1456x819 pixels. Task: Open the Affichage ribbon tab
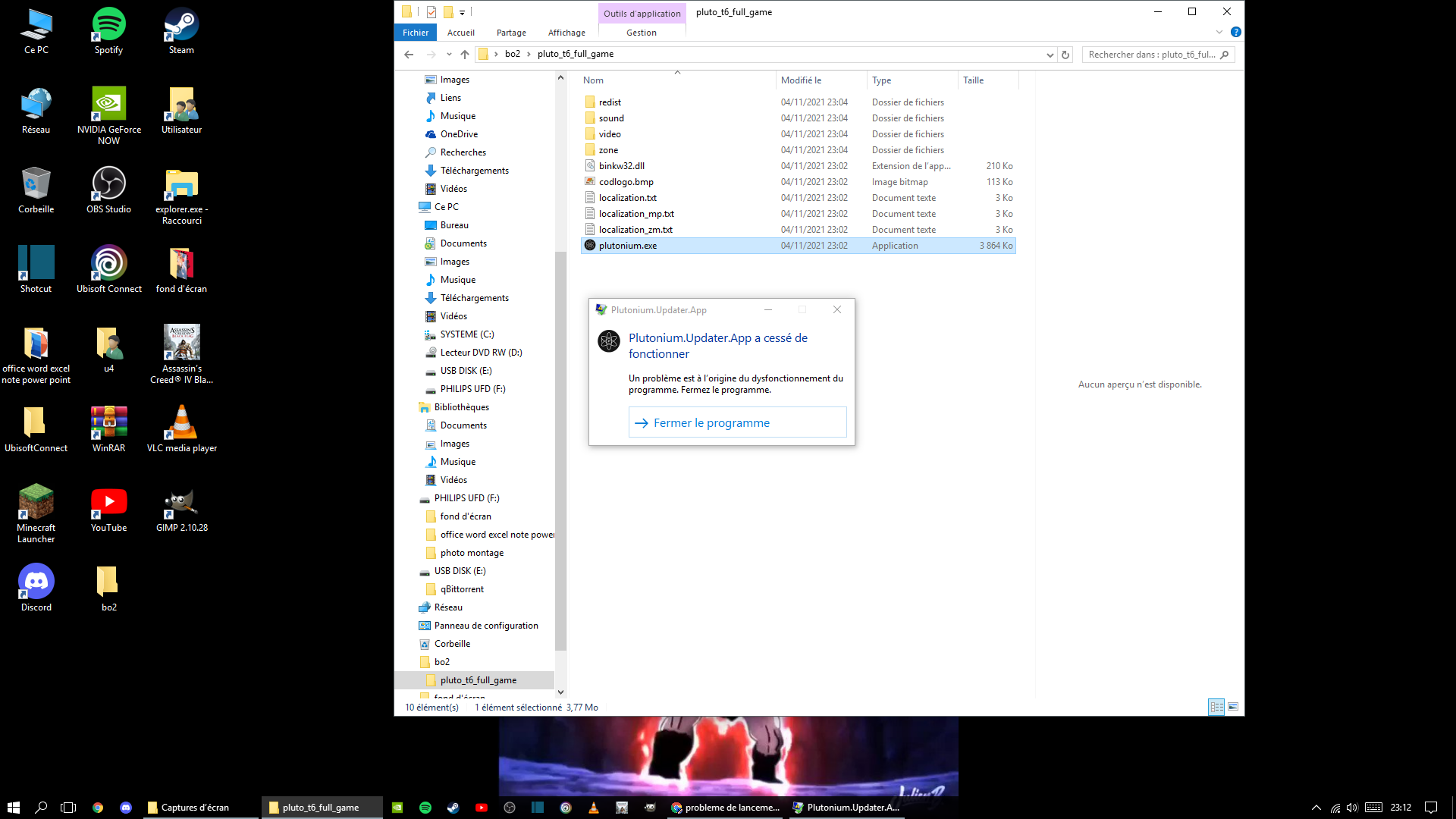pos(566,33)
